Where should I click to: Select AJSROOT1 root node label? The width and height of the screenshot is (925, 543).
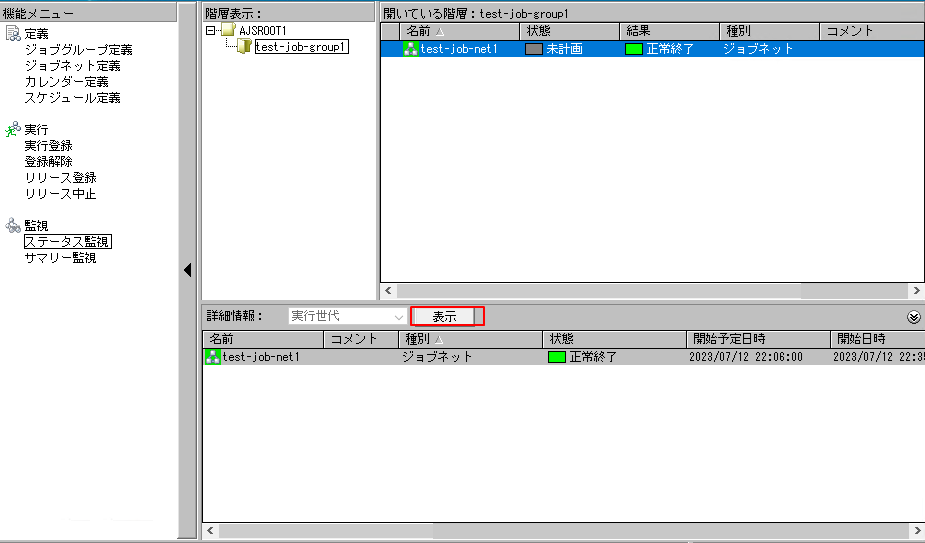(263, 30)
